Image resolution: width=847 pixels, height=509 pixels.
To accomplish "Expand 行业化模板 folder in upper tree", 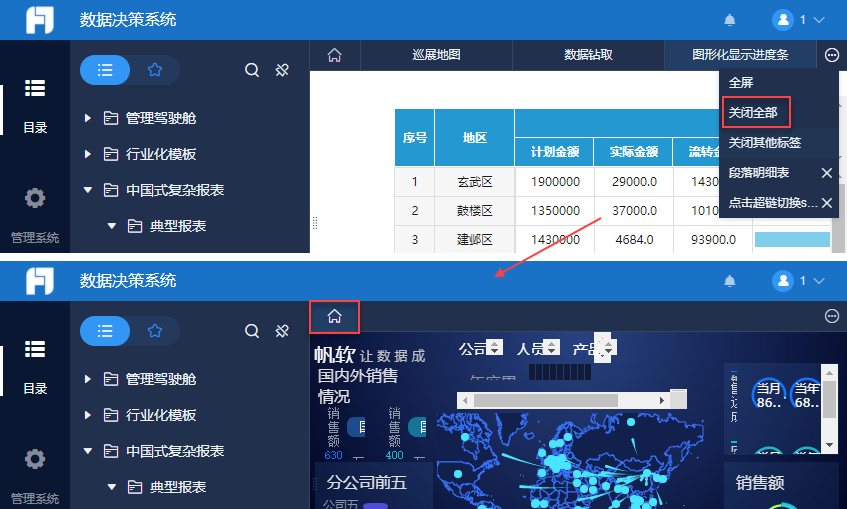I will pyautogui.click(x=88, y=154).
